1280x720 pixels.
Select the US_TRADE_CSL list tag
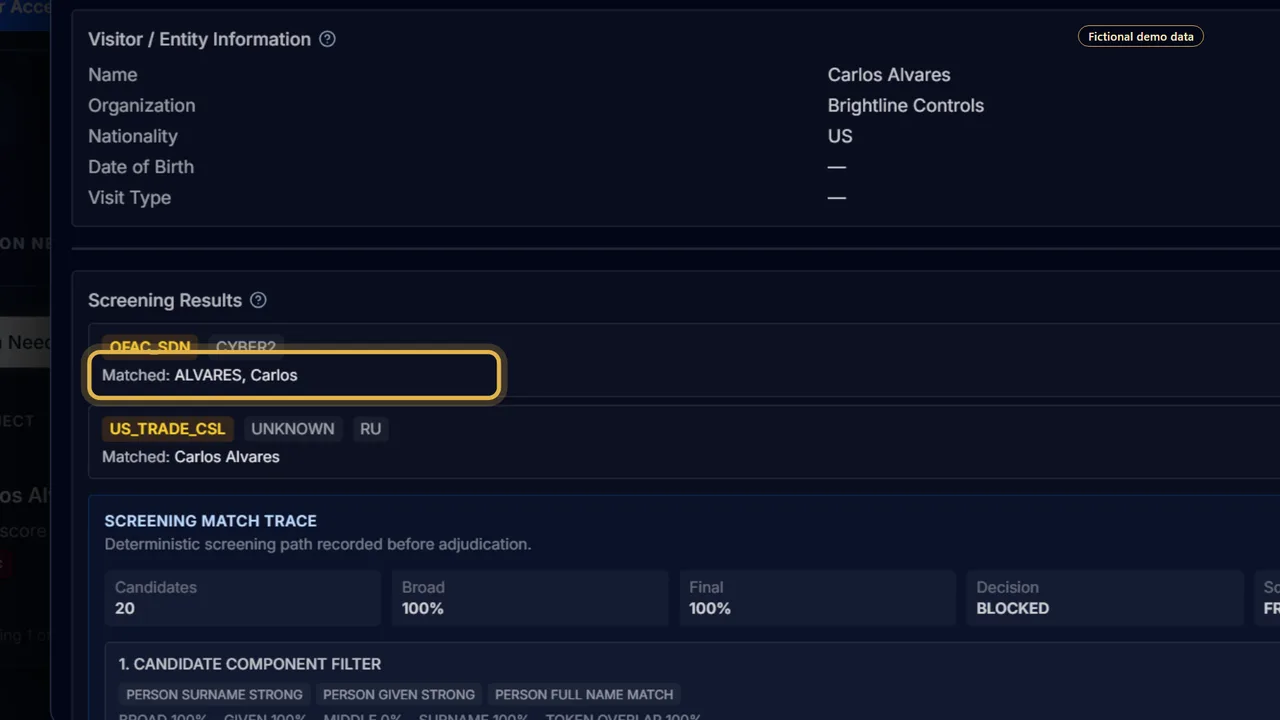click(x=167, y=429)
